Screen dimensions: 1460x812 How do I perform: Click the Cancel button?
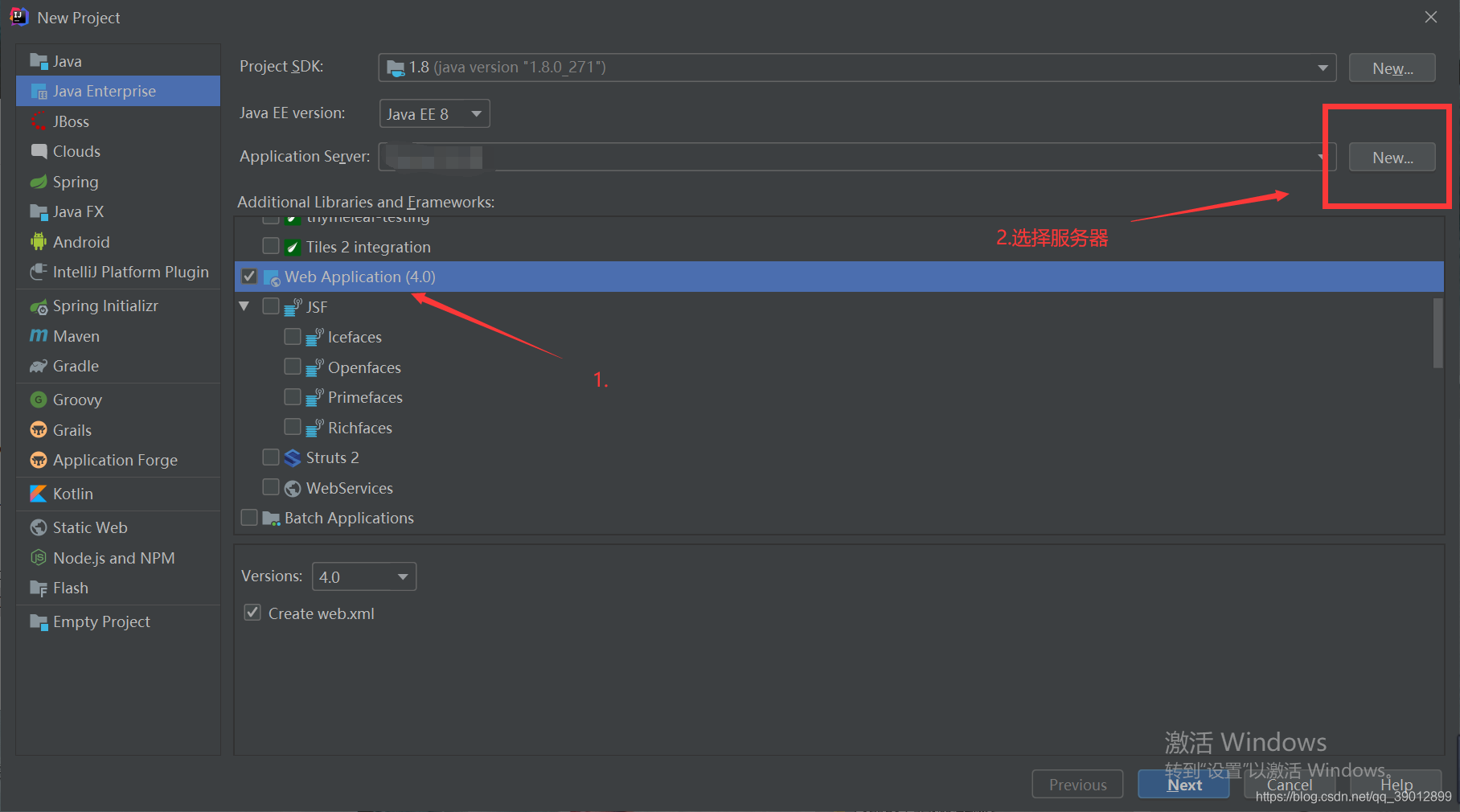(1290, 785)
